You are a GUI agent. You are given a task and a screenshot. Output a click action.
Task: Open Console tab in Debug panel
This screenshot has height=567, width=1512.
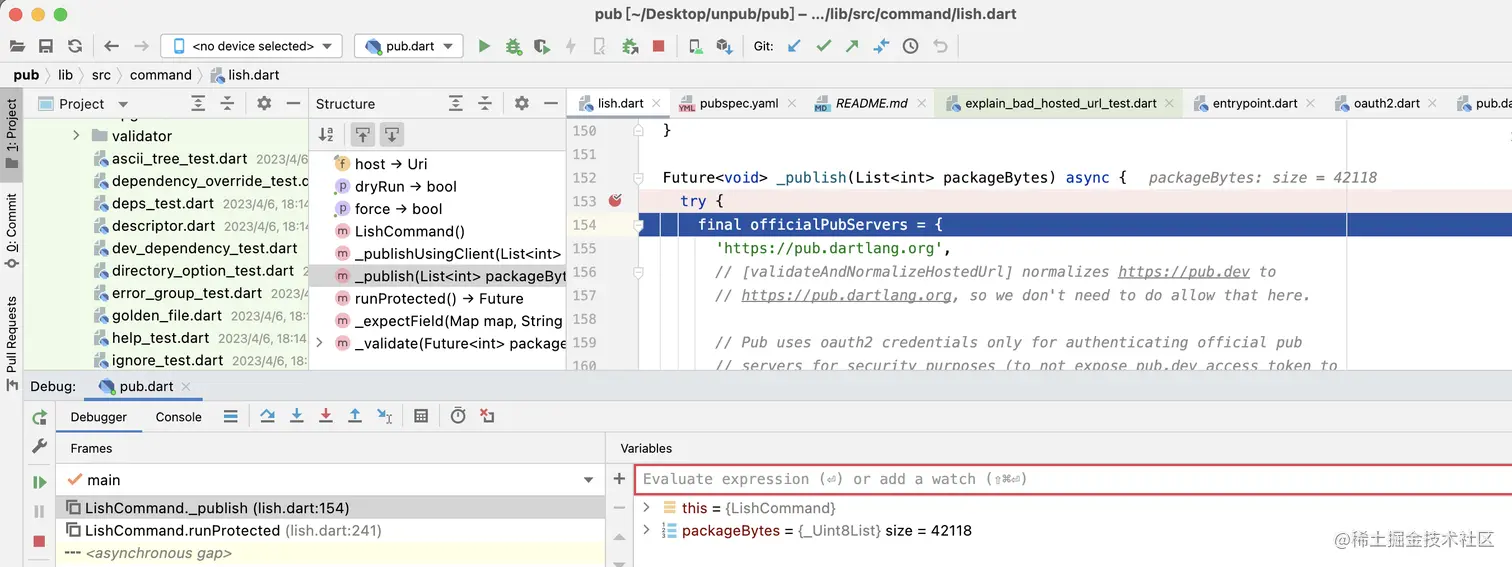click(x=179, y=417)
